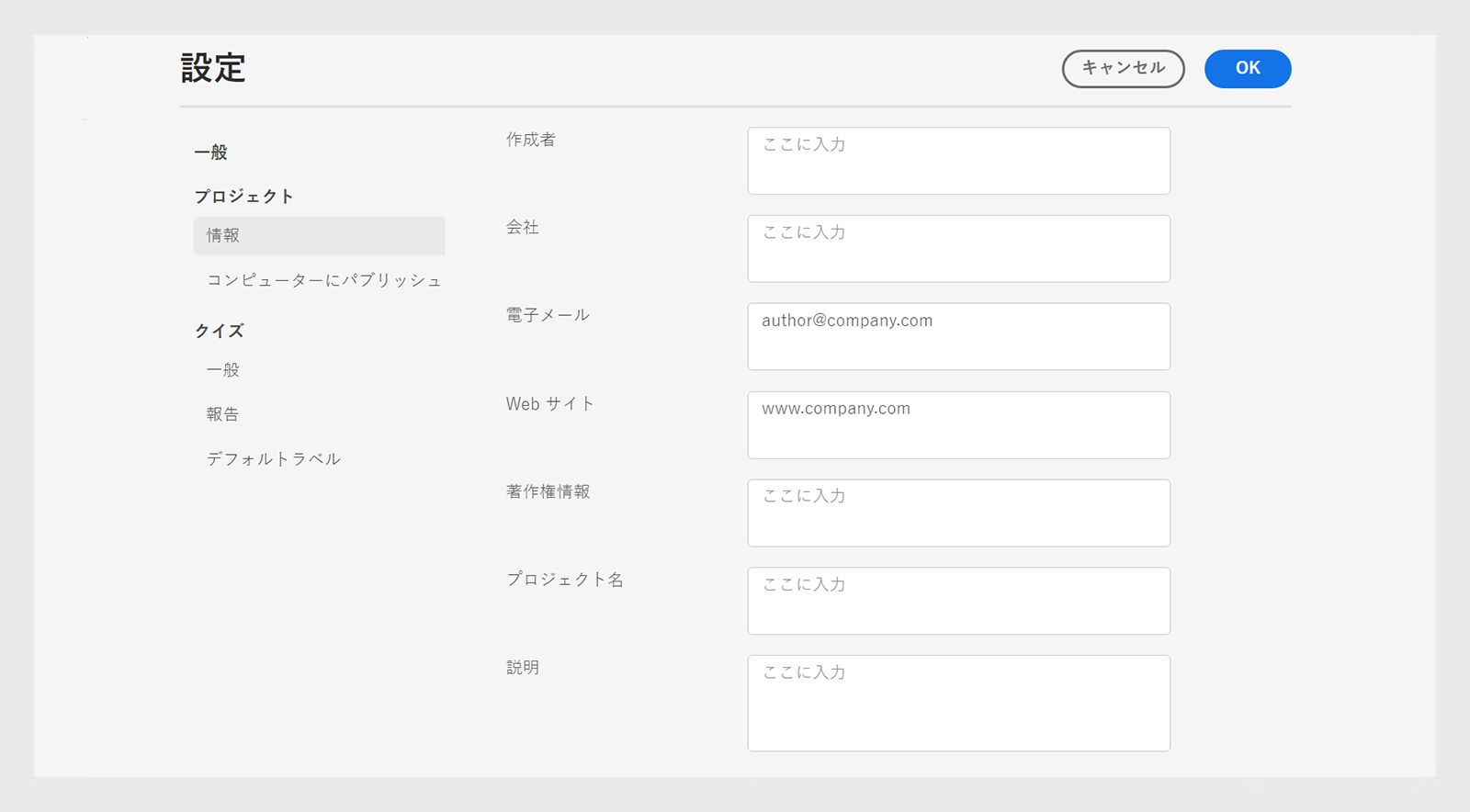Select the プロジェクト section header
1470x812 pixels.
click(243, 197)
